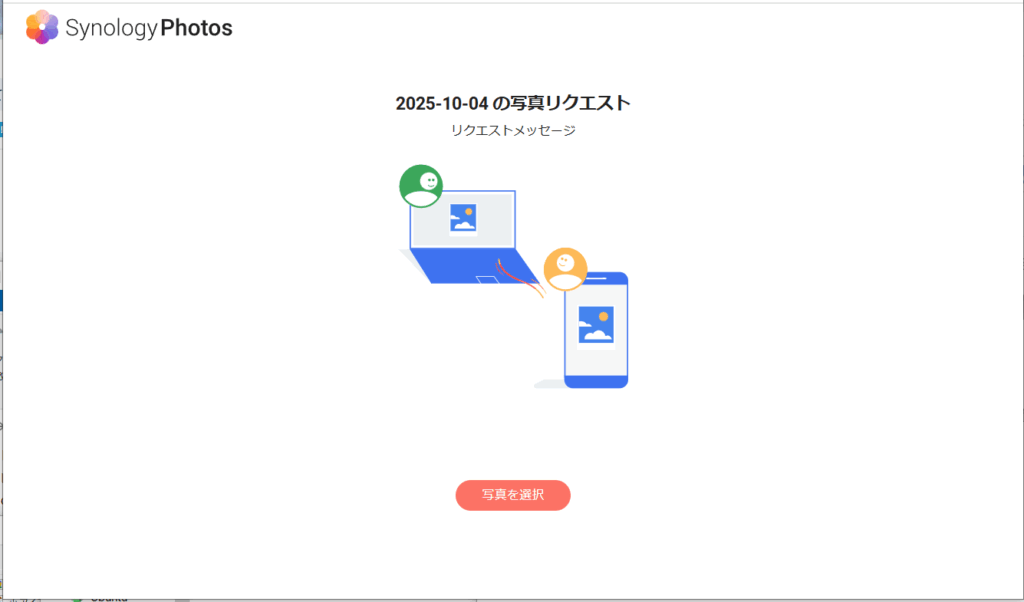
Task: Click the orange curved transfer lines
Action: click(x=520, y=279)
